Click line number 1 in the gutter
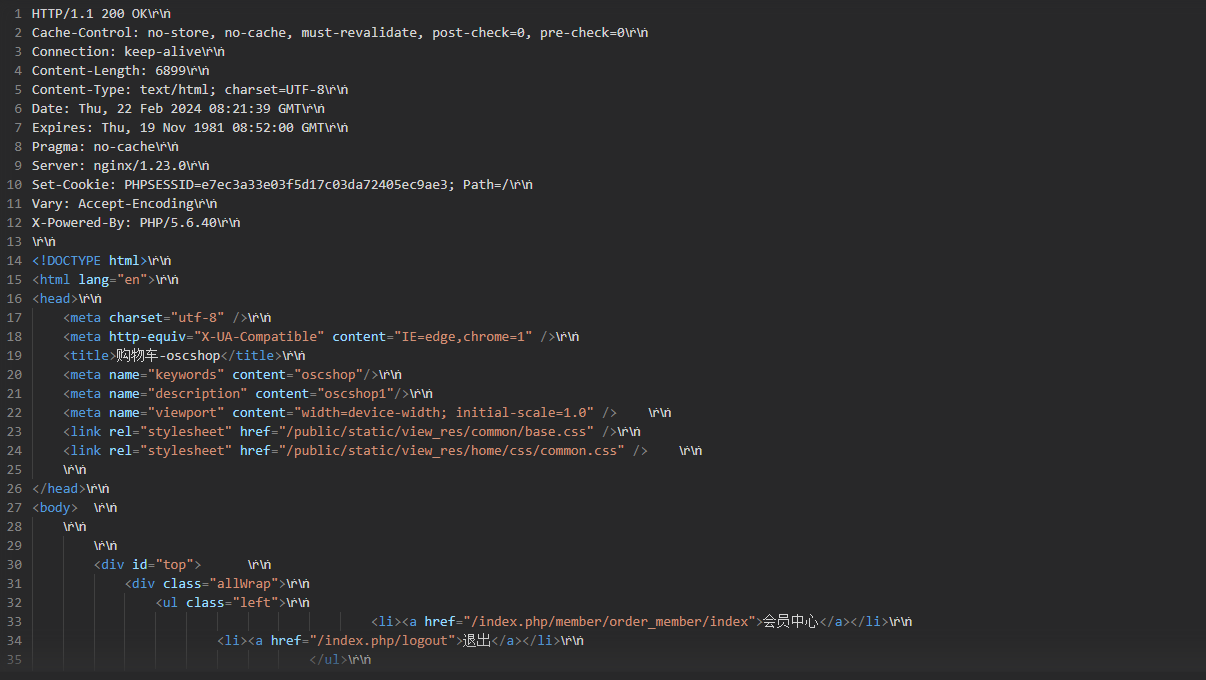Image resolution: width=1206 pixels, height=680 pixels. coord(18,14)
